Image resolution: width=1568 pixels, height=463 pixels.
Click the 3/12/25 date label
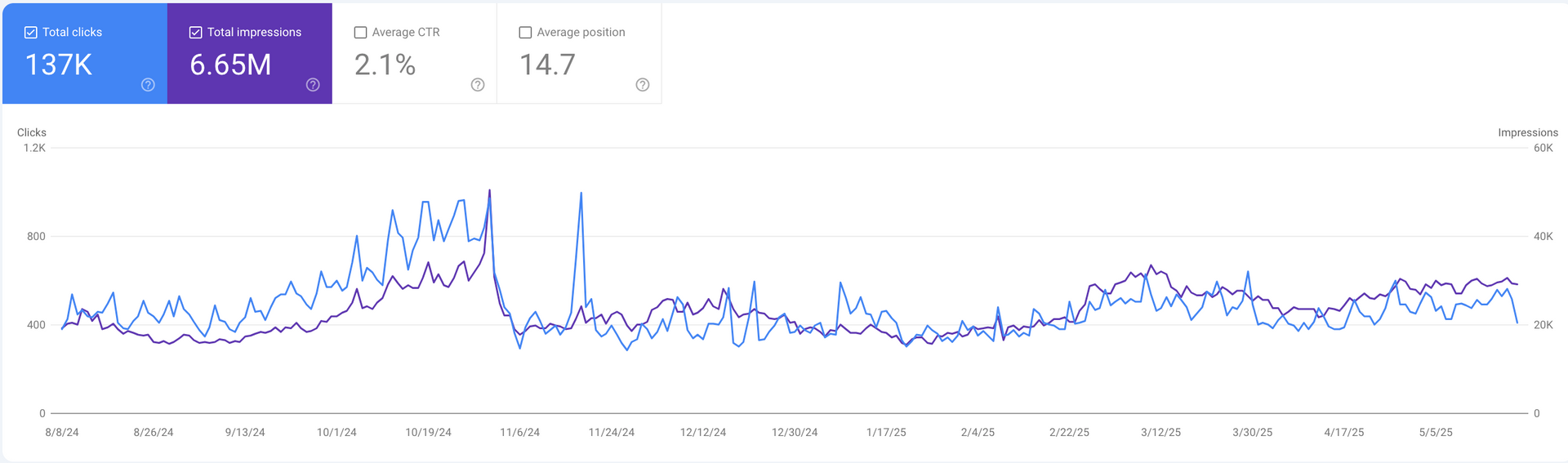1160,432
